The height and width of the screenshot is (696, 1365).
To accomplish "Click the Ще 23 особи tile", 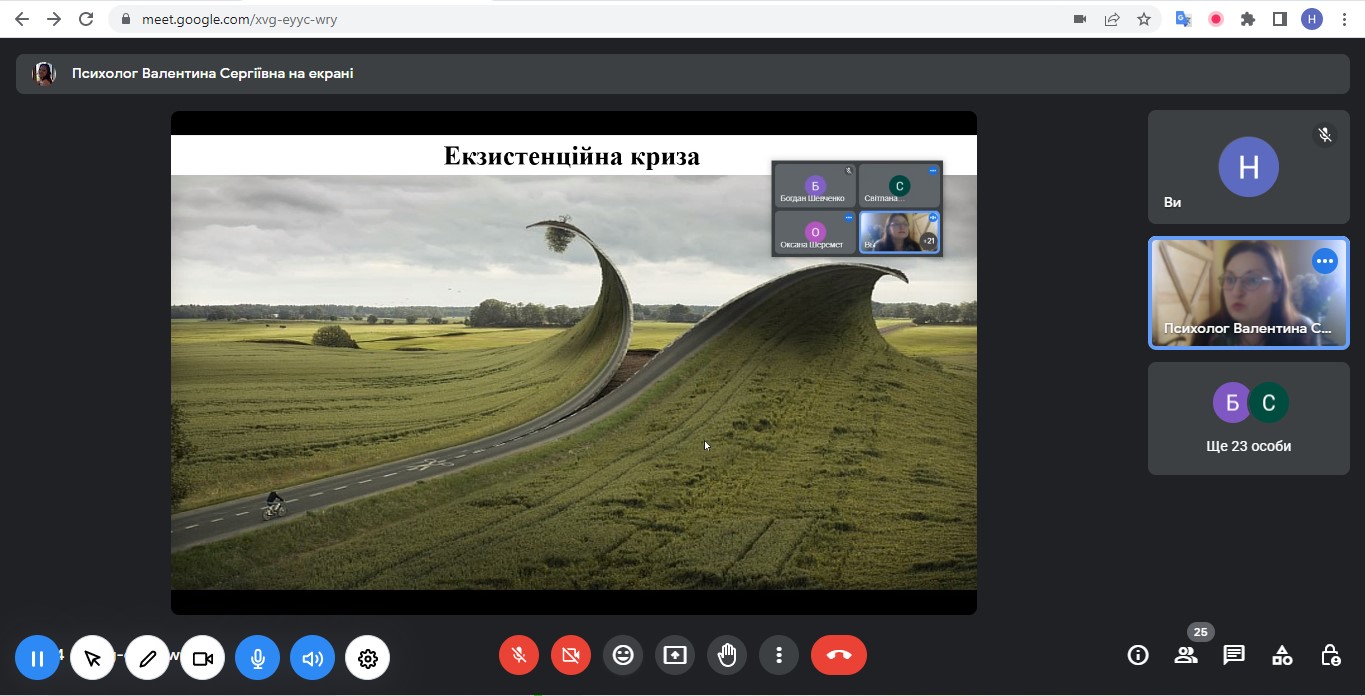I will 1248,418.
